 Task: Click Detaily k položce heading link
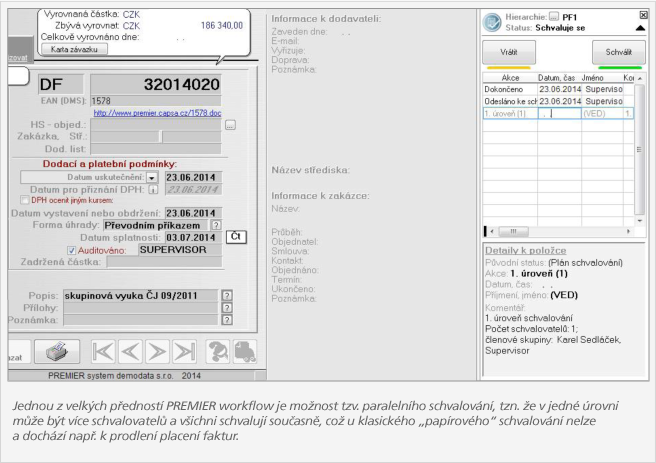(525, 251)
